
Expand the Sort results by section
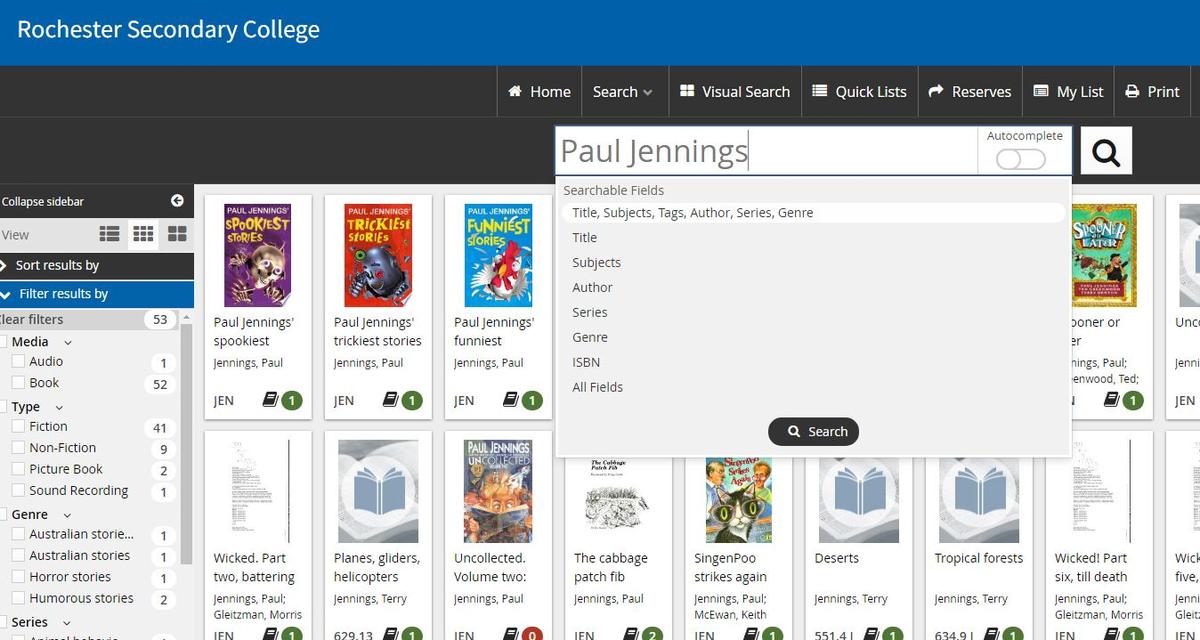[57, 266]
